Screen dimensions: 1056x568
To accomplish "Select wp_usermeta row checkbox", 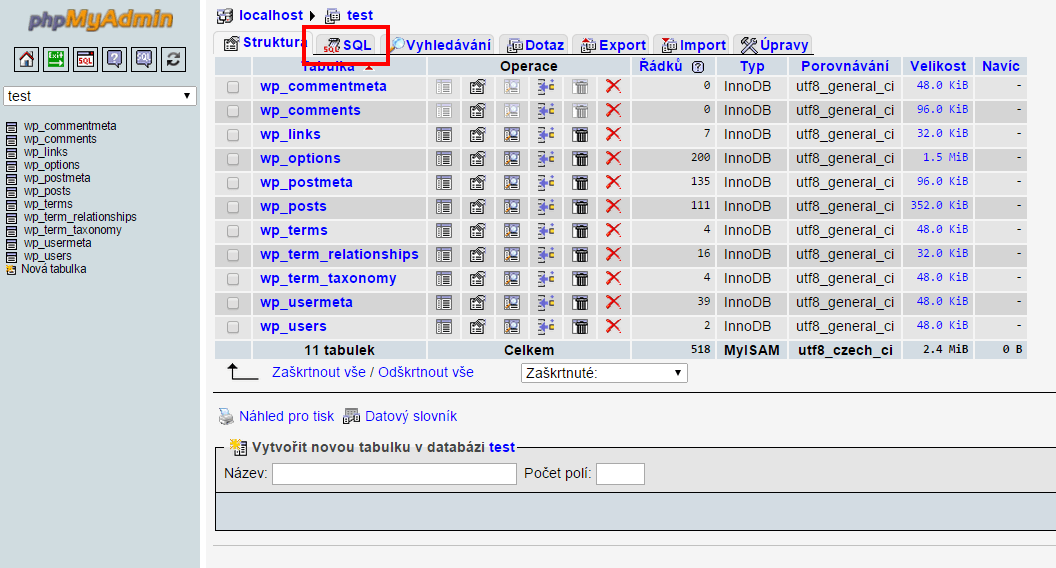I will [x=233, y=303].
